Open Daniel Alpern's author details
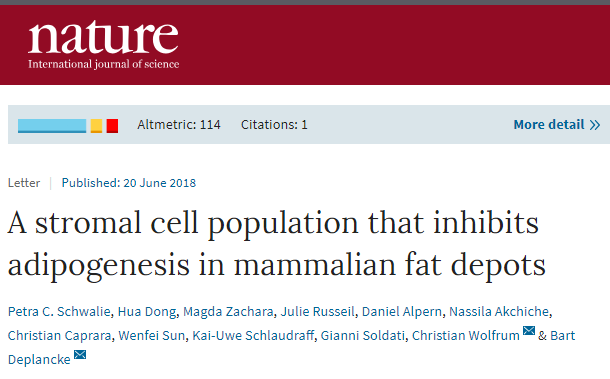Image resolution: width=610 pixels, height=379 pixels. 402,312
